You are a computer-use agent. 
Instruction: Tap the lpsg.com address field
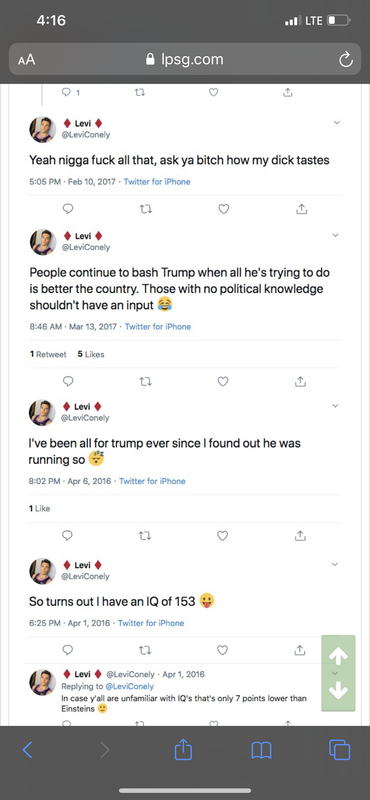coord(185,60)
